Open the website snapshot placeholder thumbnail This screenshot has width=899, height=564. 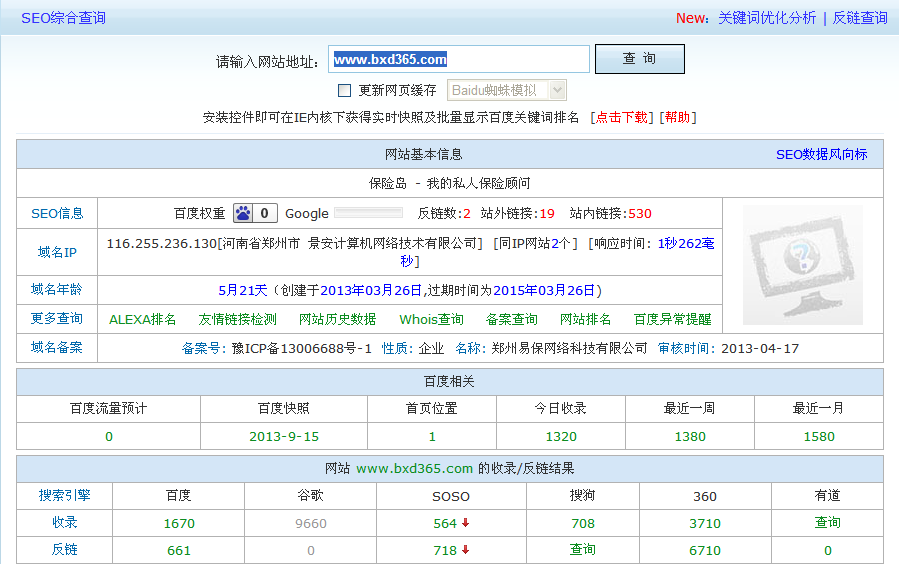point(802,265)
